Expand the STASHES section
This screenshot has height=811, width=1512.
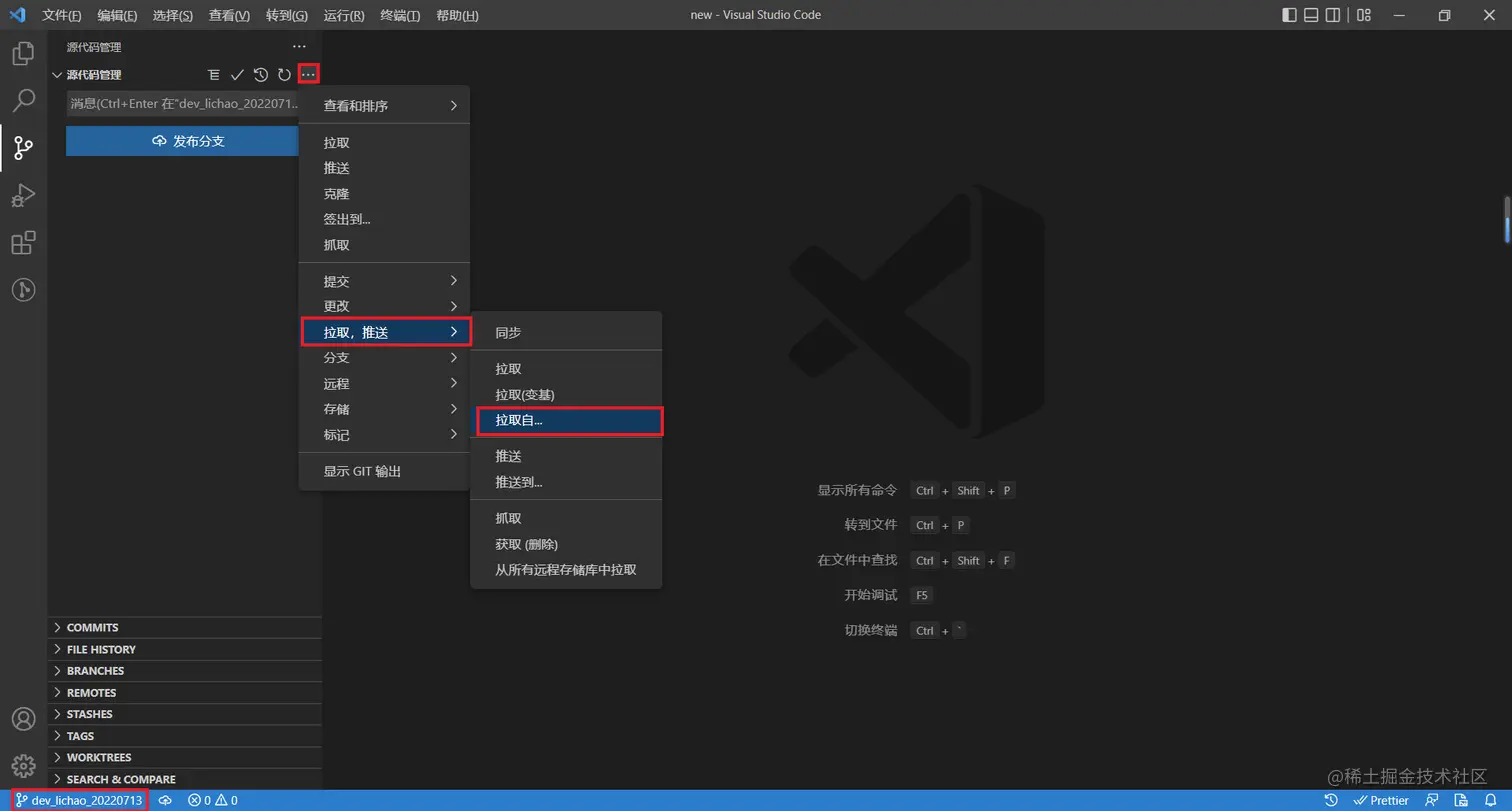coord(185,714)
